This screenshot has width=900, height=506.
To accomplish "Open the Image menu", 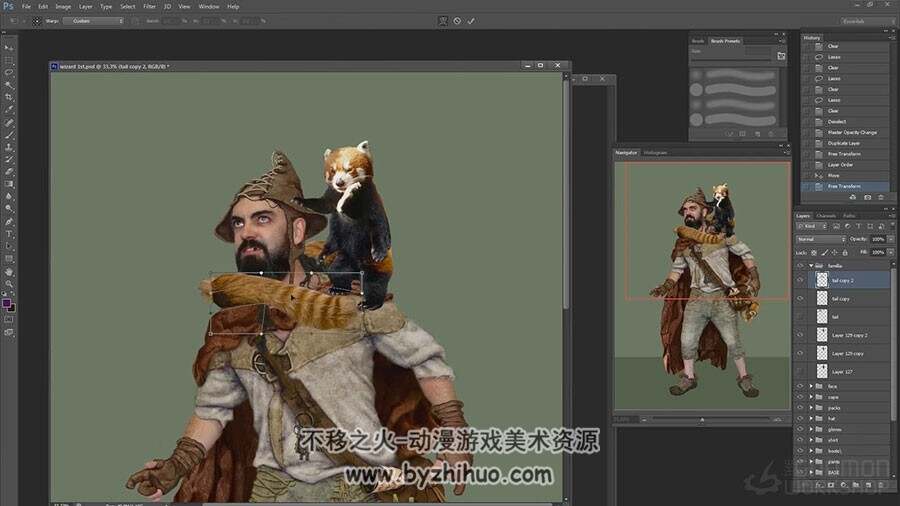I will [63, 6].
